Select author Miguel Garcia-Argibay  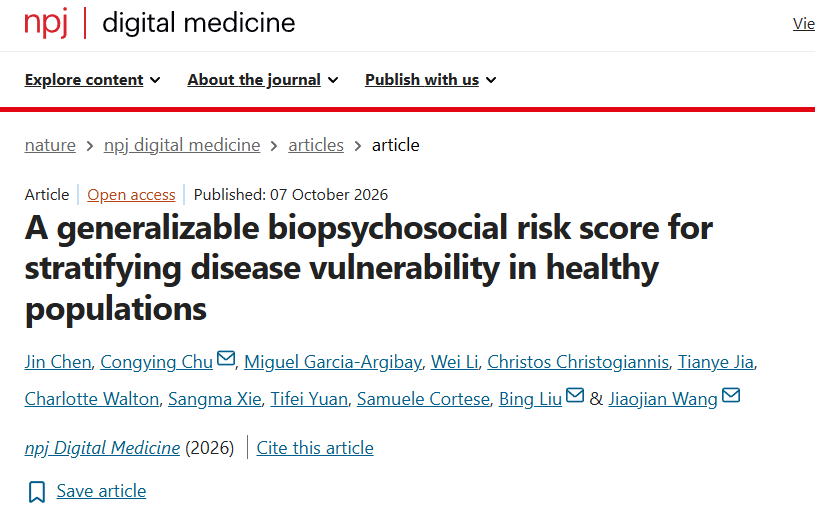(x=333, y=362)
